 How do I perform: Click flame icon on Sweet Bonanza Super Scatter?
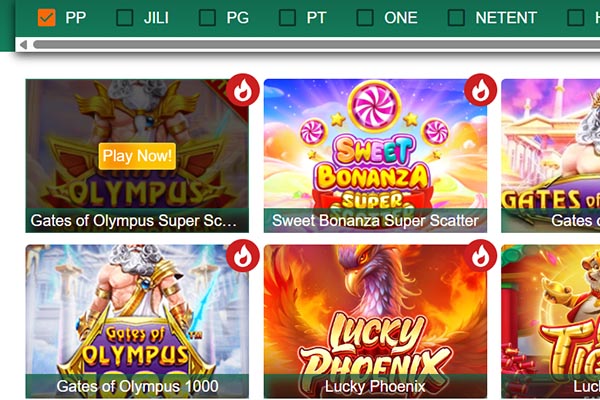click(x=481, y=90)
